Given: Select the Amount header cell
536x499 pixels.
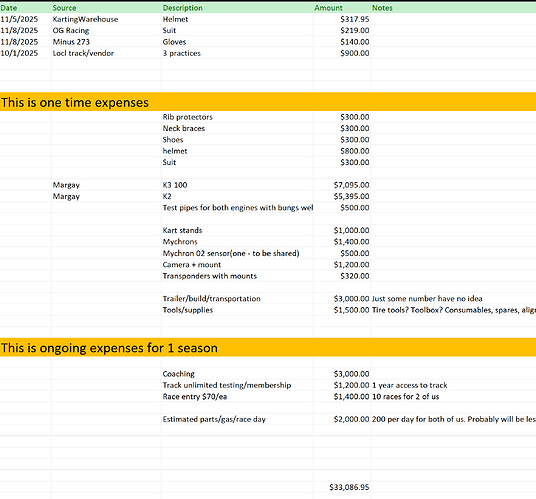Looking at the screenshot, I should click(342, 8).
